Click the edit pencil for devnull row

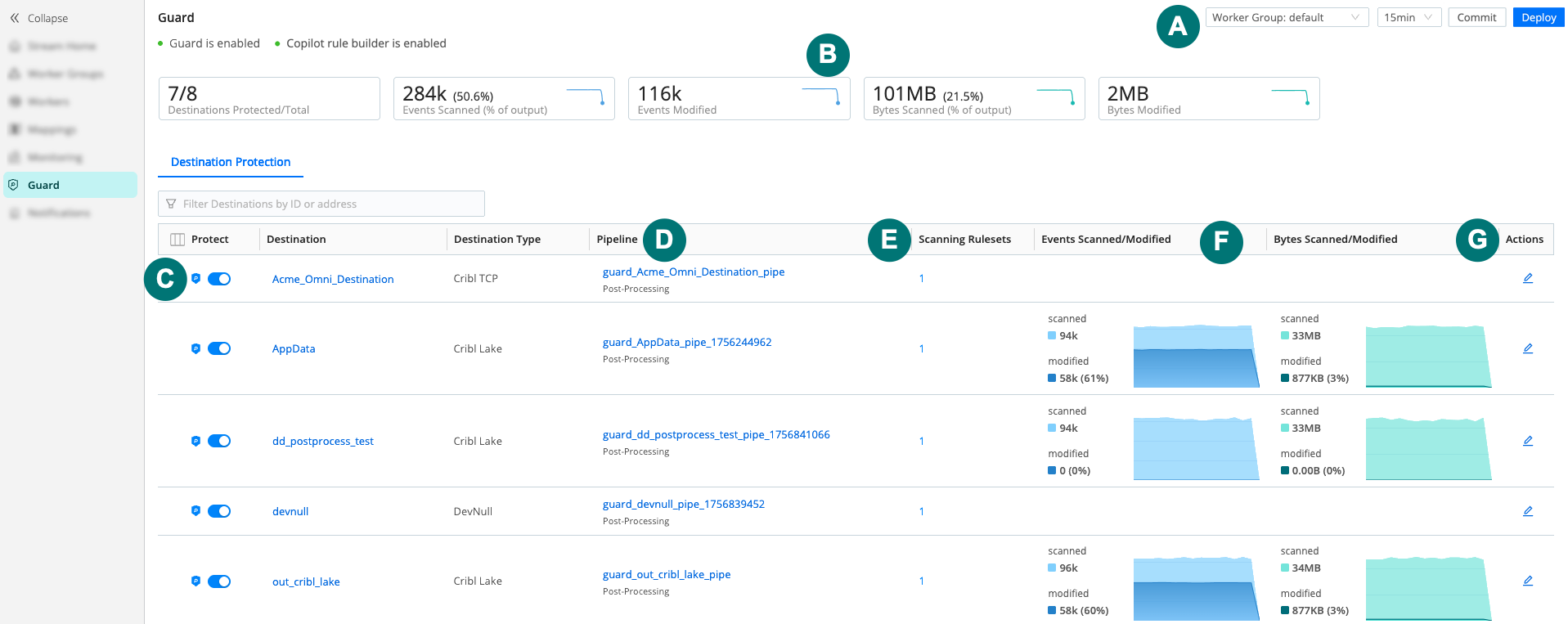click(1527, 511)
